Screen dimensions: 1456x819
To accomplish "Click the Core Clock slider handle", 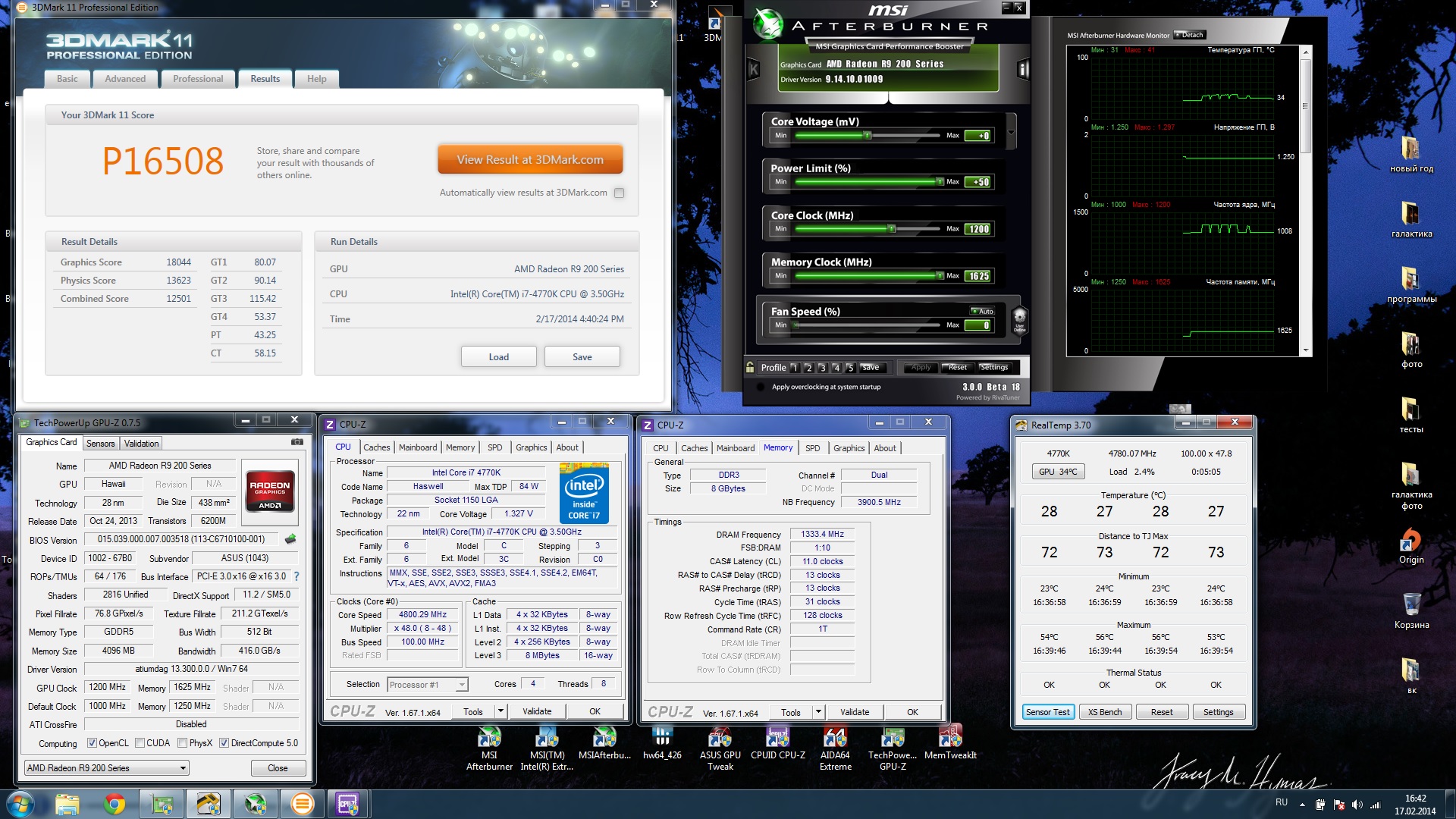I will click(892, 228).
